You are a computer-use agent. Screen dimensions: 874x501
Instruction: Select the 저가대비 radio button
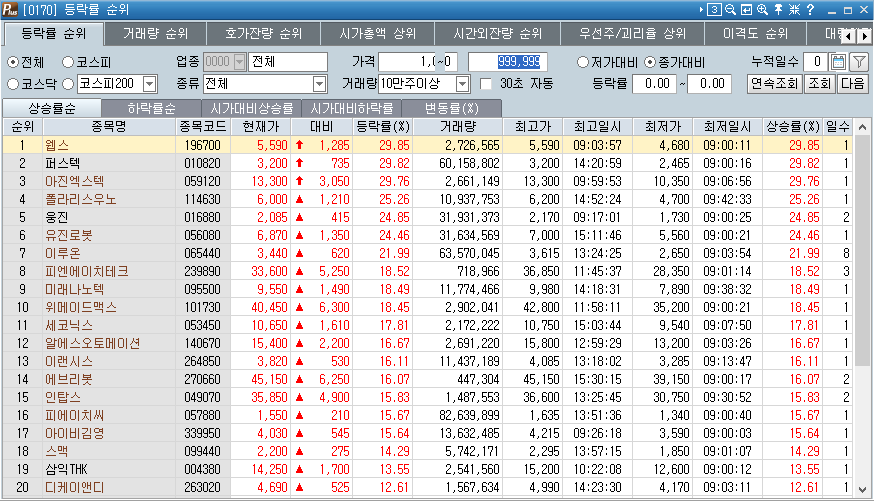583,62
